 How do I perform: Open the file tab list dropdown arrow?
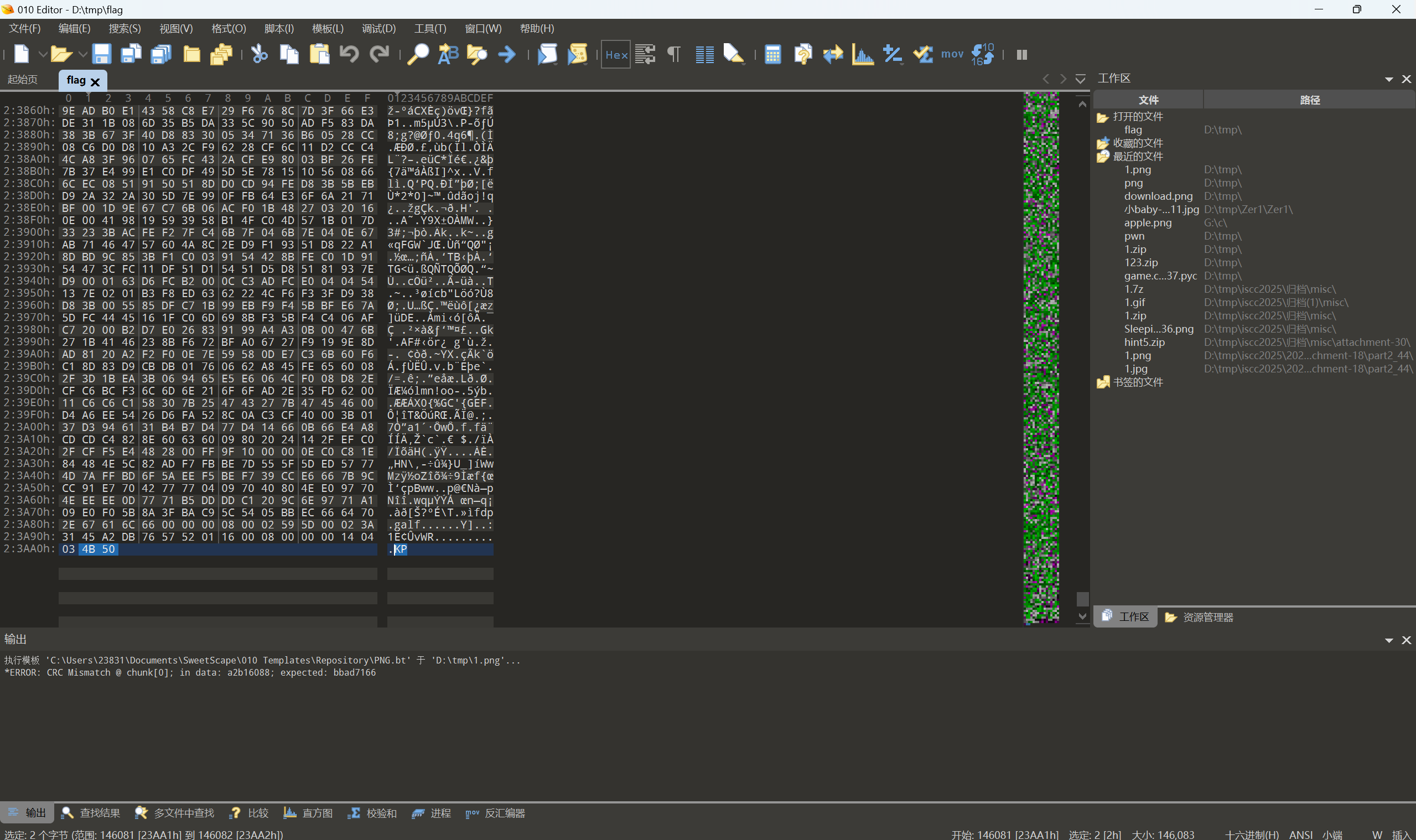pyautogui.click(x=1080, y=79)
